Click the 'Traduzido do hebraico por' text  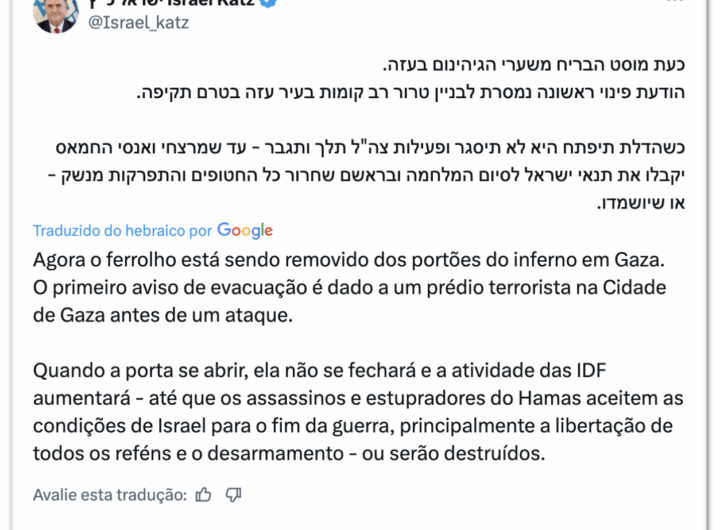point(122,230)
